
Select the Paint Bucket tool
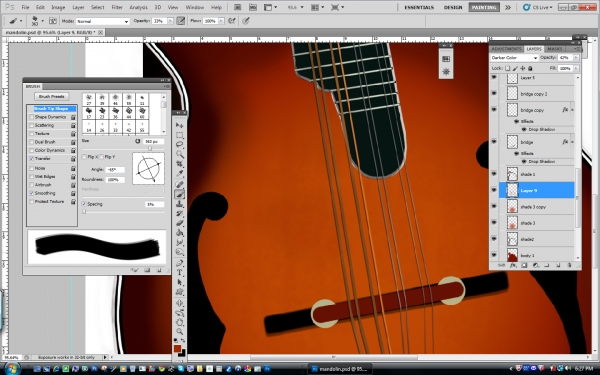point(179,232)
